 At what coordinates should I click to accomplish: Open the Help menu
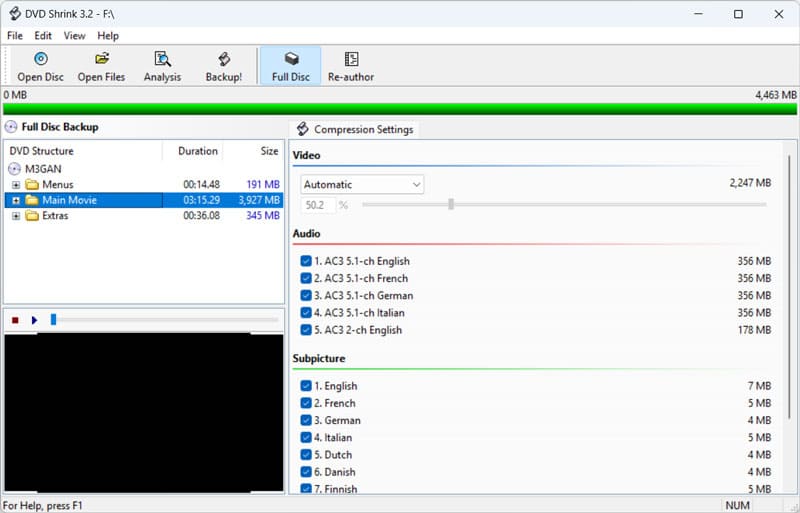pyautogui.click(x=108, y=36)
